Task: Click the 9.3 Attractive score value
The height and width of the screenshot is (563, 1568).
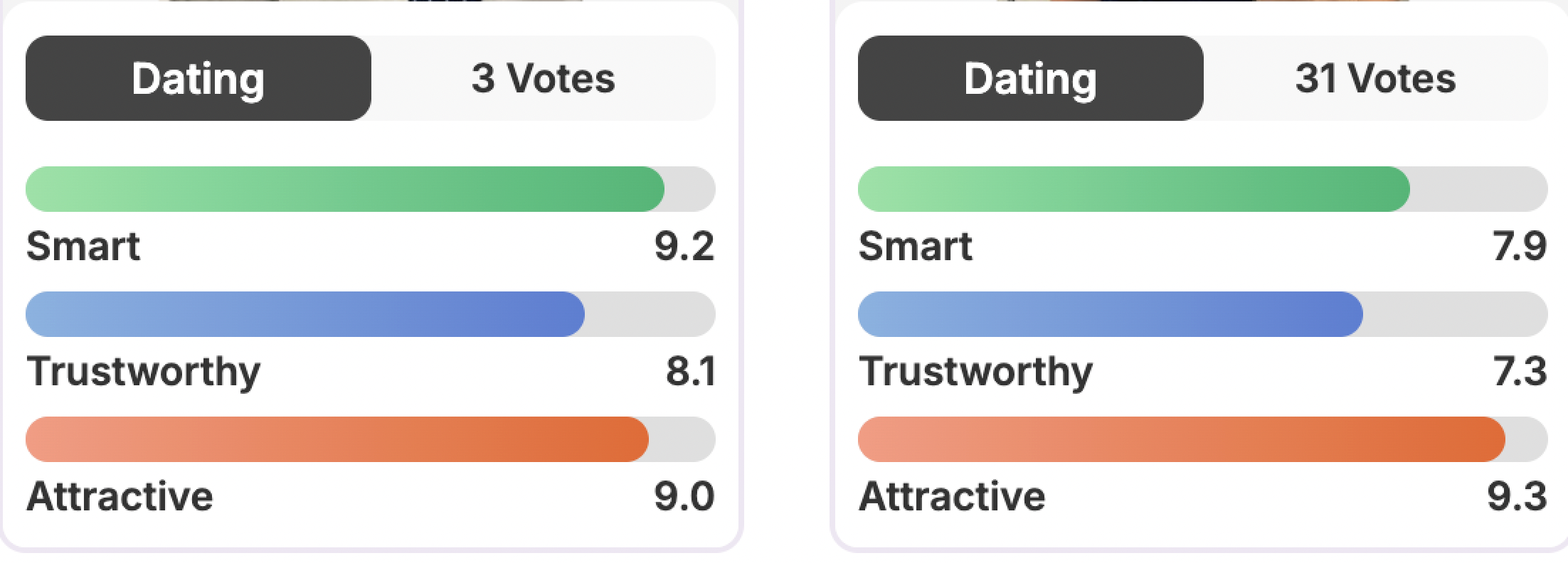Action: tap(1516, 496)
